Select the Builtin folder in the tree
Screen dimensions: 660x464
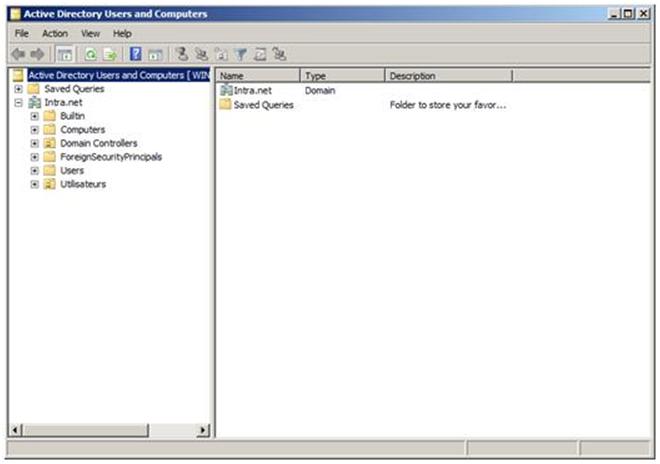(x=72, y=116)
